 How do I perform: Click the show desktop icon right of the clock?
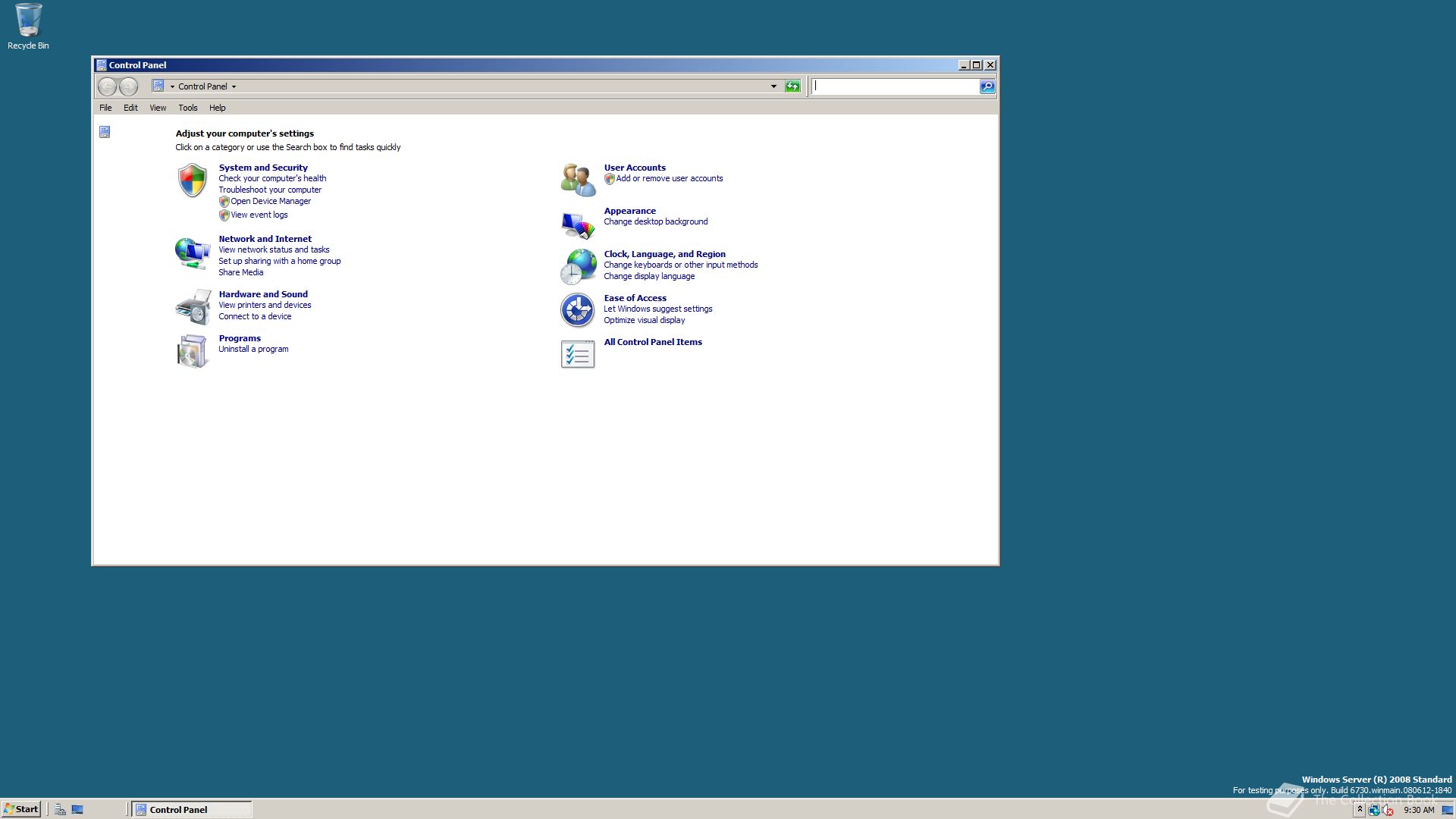point(1447,810)
